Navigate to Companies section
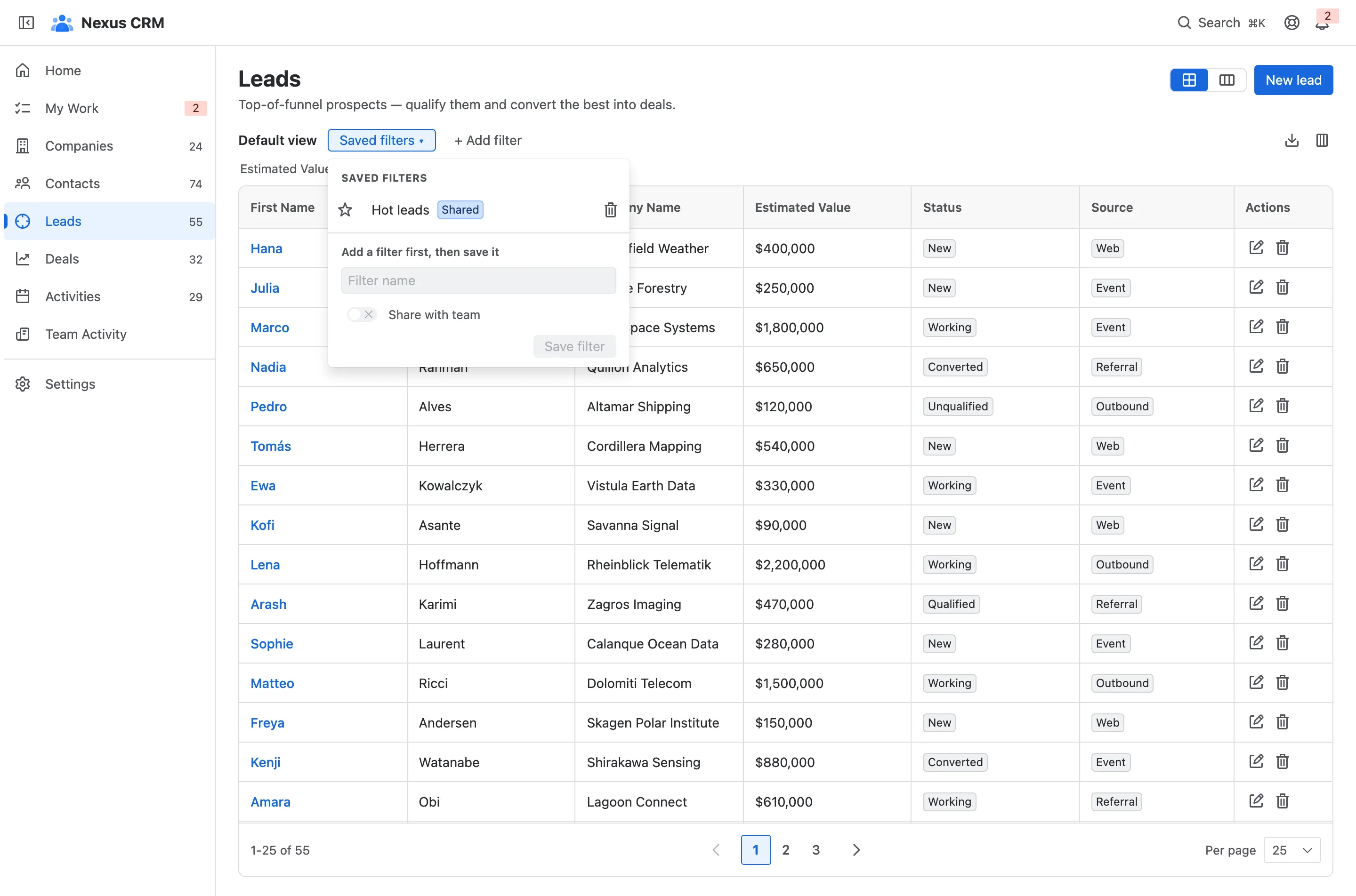 (x=109, y=146)
